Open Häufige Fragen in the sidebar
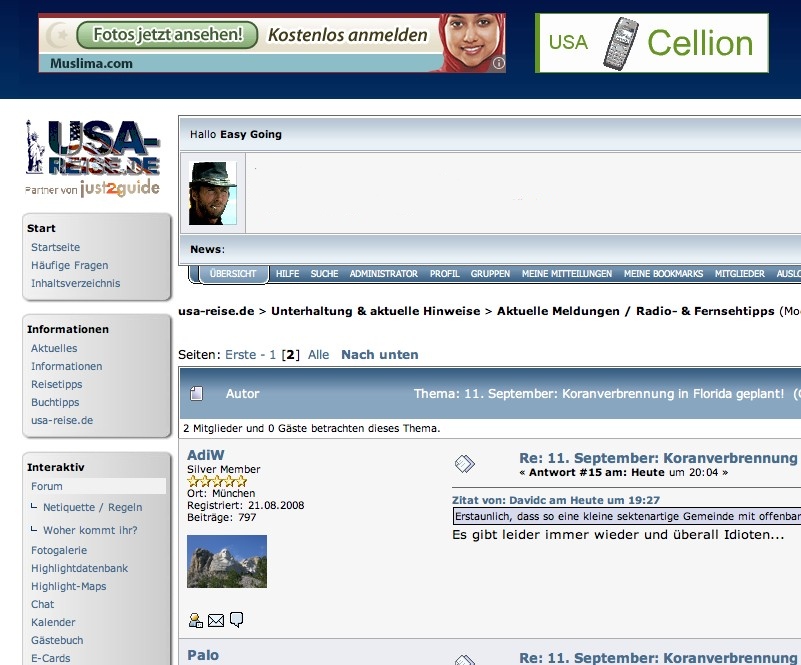The height and width of the screenshot is (665, 801). (69, 265)
